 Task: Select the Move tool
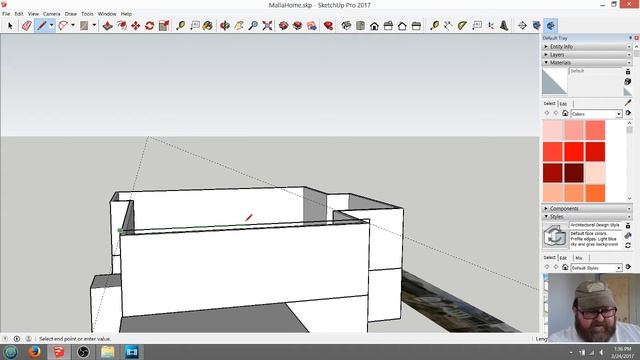pyautogui.click(x=136, y=26)
